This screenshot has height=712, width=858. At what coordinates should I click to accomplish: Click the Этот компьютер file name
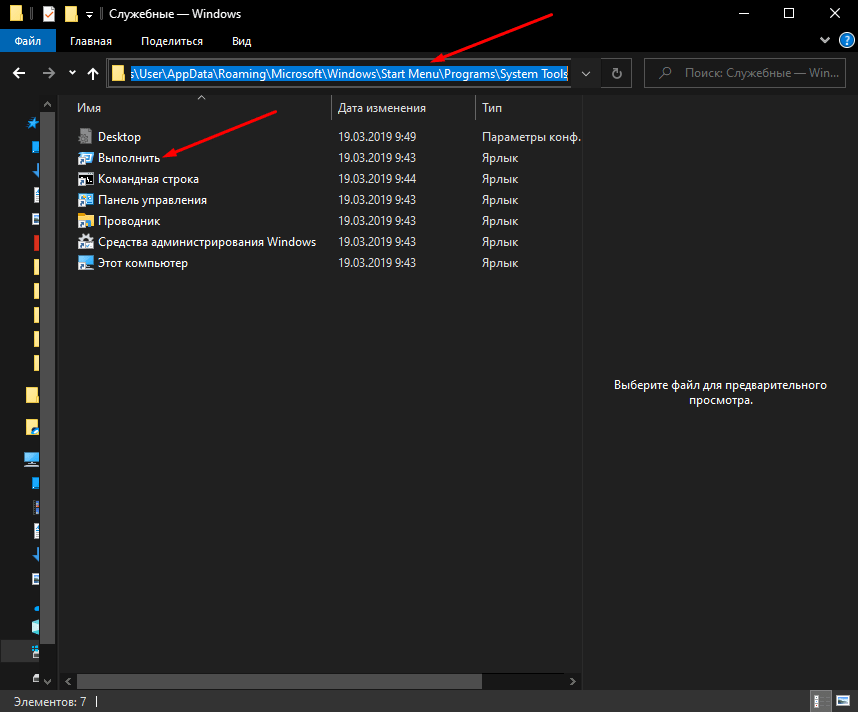143,263
